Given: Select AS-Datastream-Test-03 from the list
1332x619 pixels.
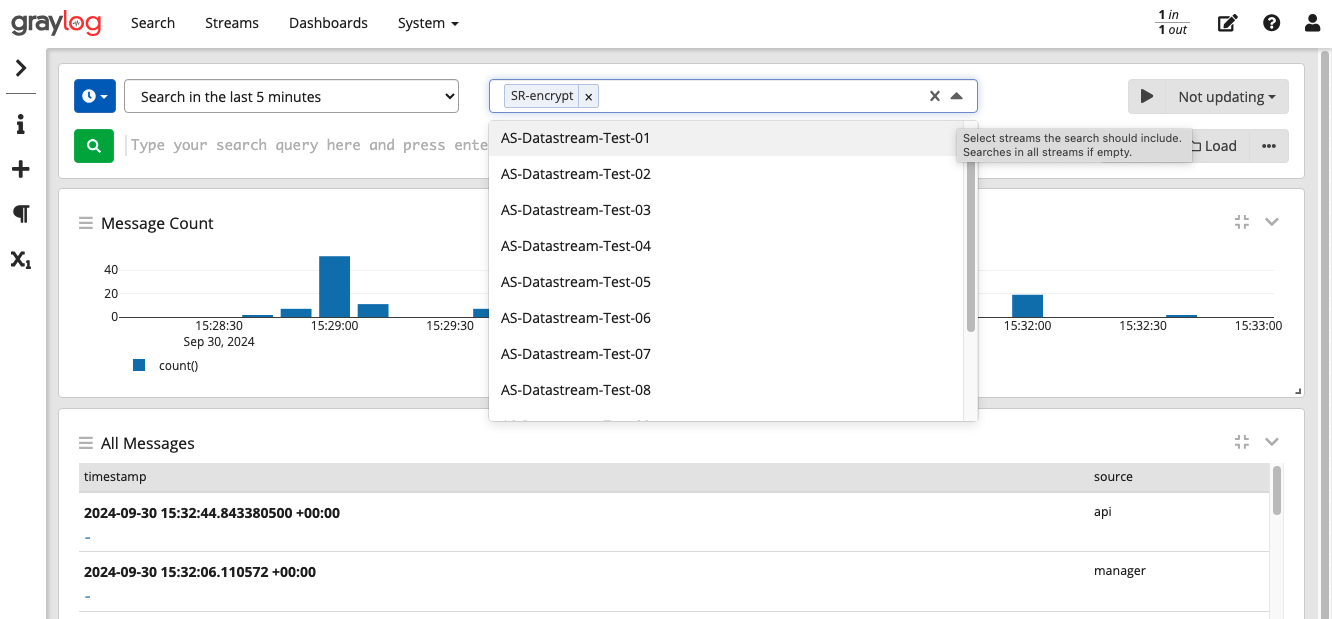Looking at the screenshot, I should [576, 210].
